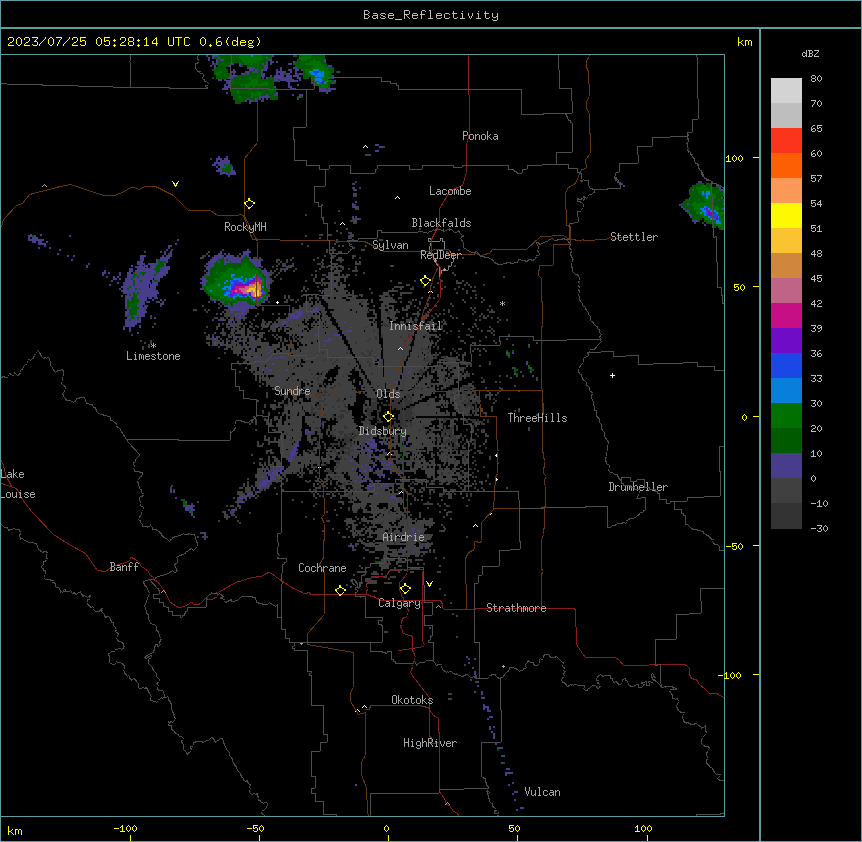
Task: Click the asterisk marker above Limestone
Action: (x=153, y=345)
